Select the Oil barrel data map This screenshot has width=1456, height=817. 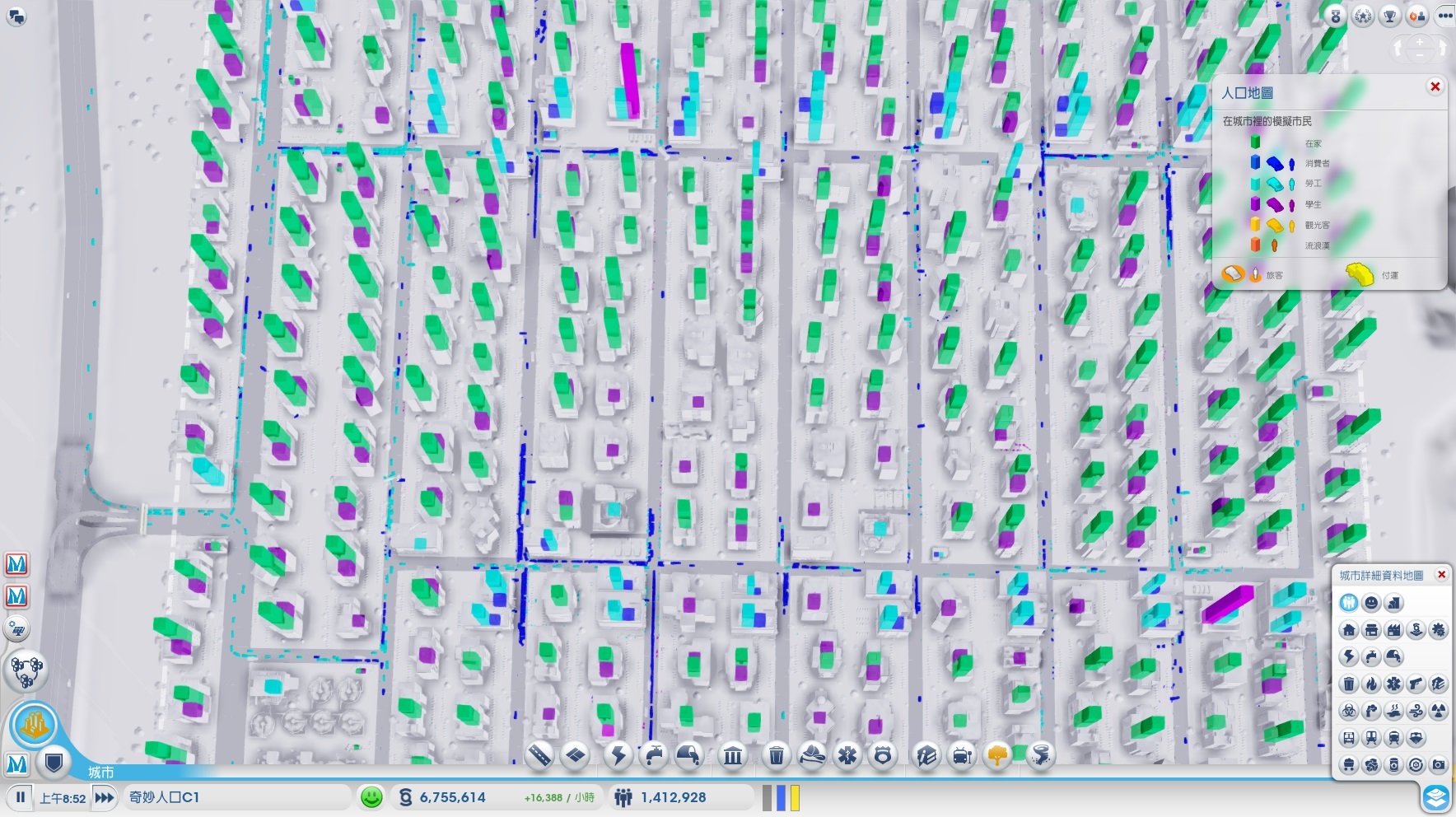(1393, 765)
